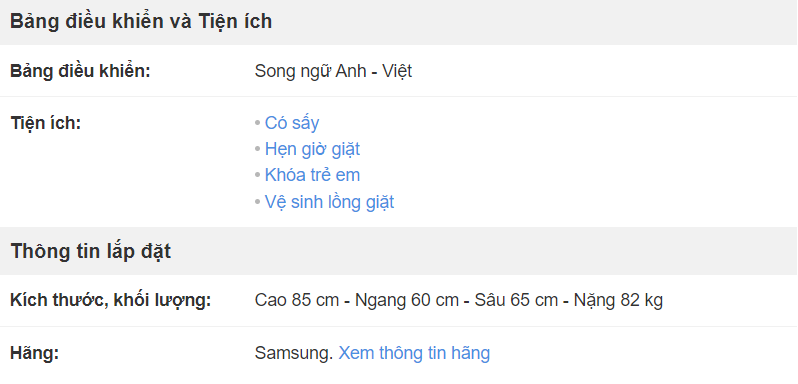Screen dimensions: 798x384
Task: Open the Khóa trẻ em link
Action: coord(312,175)
